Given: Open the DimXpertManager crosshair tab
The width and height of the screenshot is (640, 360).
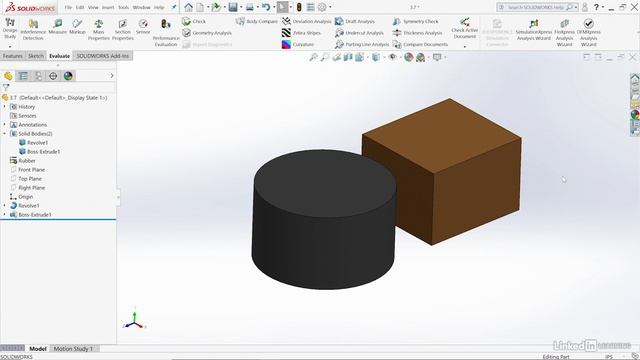Looking at the screenshot, I should click(53, 76).
